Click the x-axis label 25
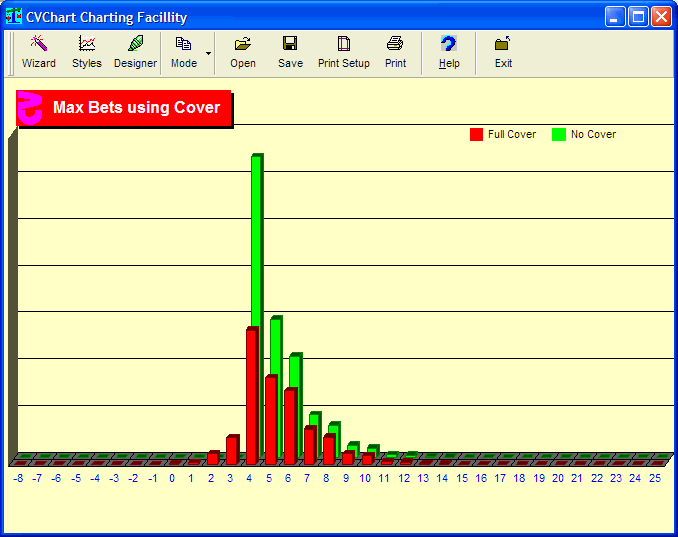The image size is (678, 537). tap(655, 479)
